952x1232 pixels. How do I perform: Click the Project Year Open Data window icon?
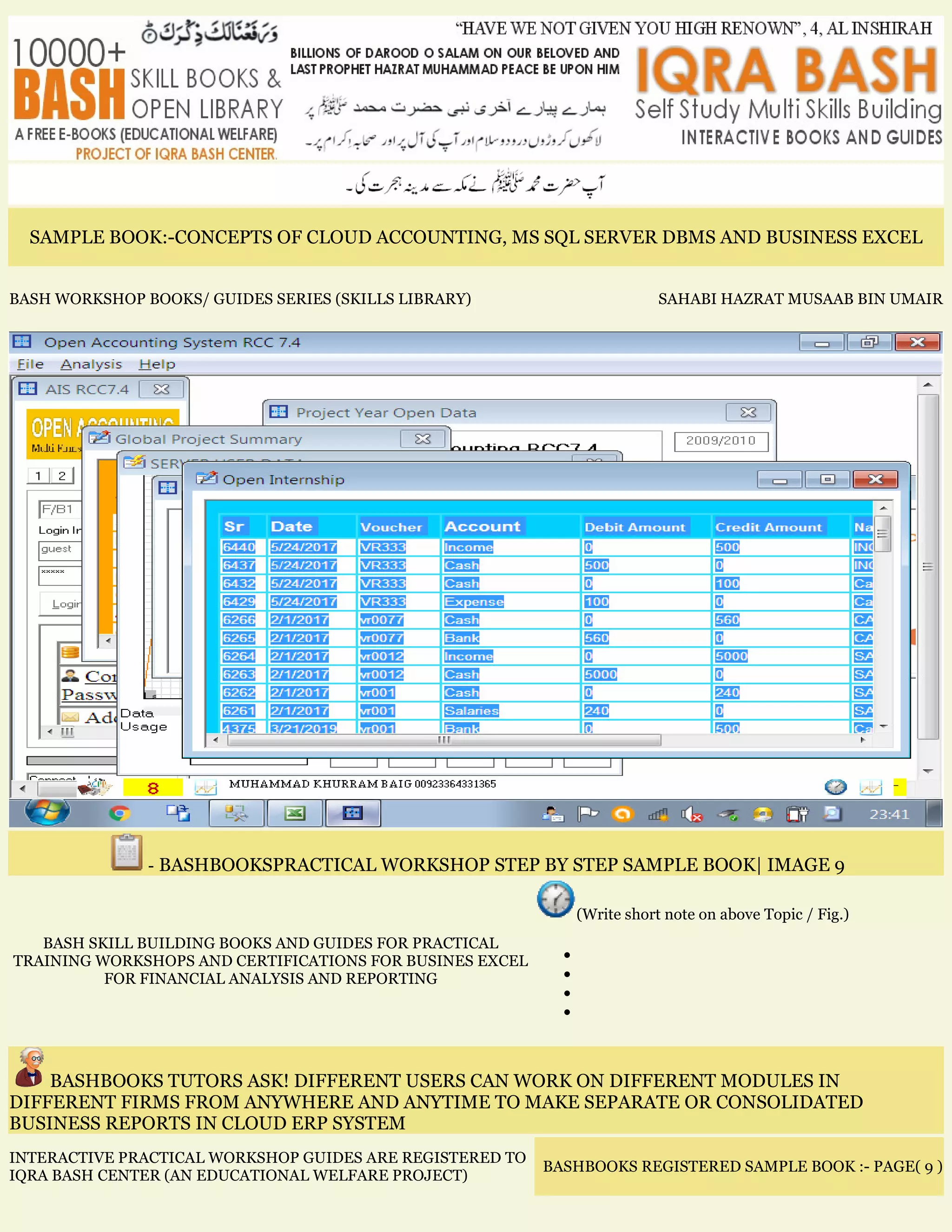(x=278, y=412)
